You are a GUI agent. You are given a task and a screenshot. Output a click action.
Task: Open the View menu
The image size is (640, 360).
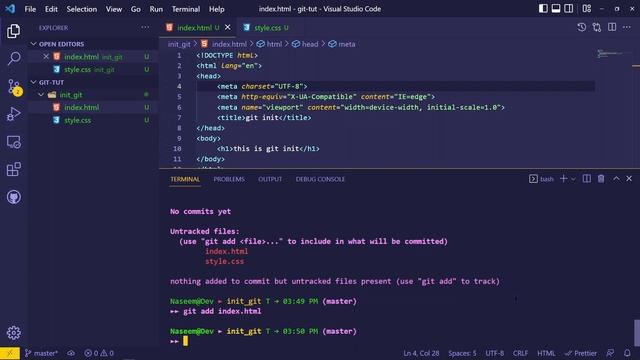114,9
